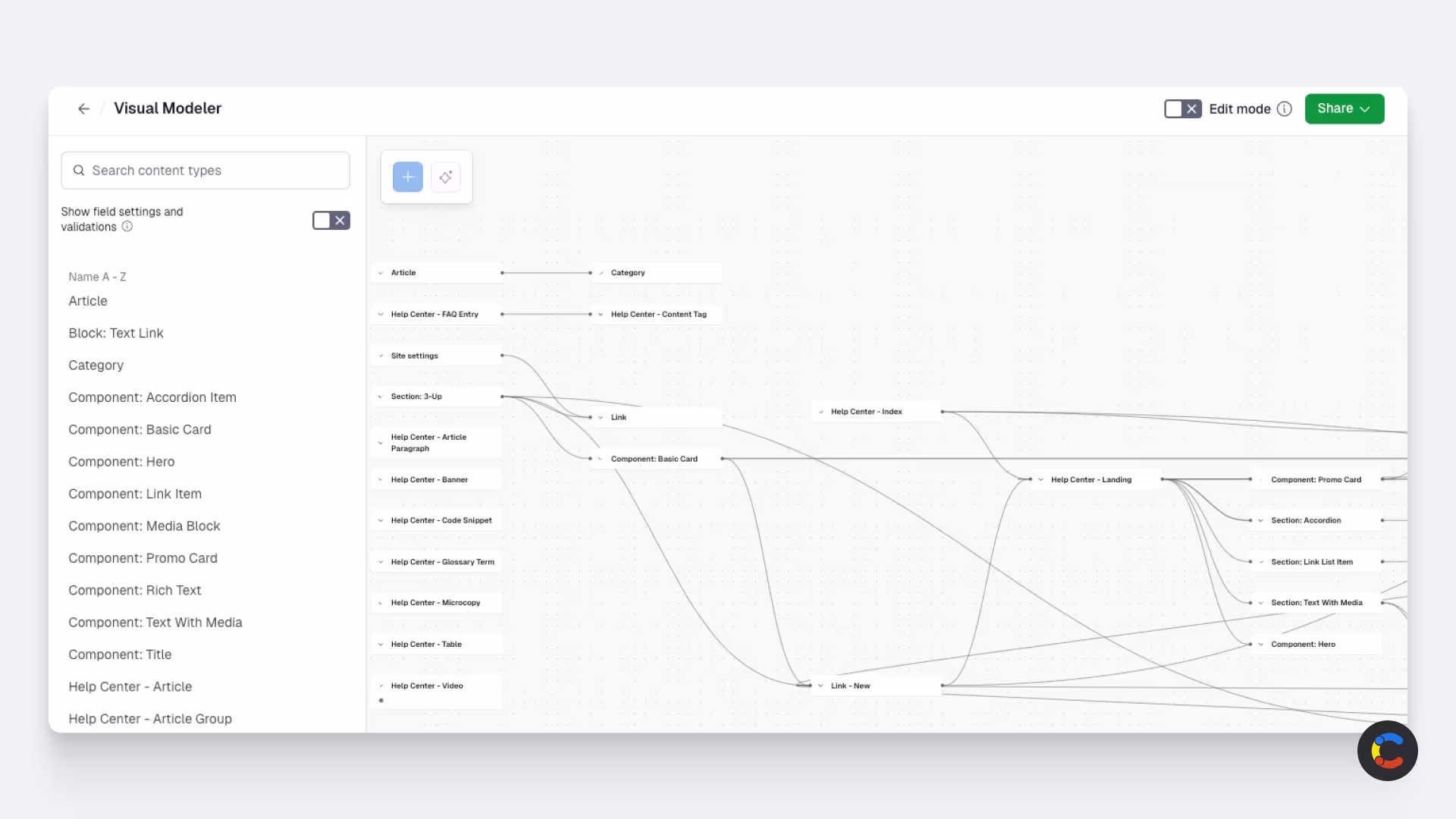Viewport: 1456px width, 819px height.
Task: Toggle the Edit mode switch
Action: (1183, 109)
